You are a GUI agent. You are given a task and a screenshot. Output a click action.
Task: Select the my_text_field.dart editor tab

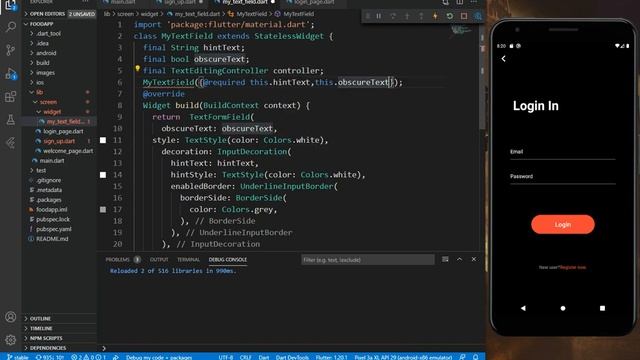point(244,2)
